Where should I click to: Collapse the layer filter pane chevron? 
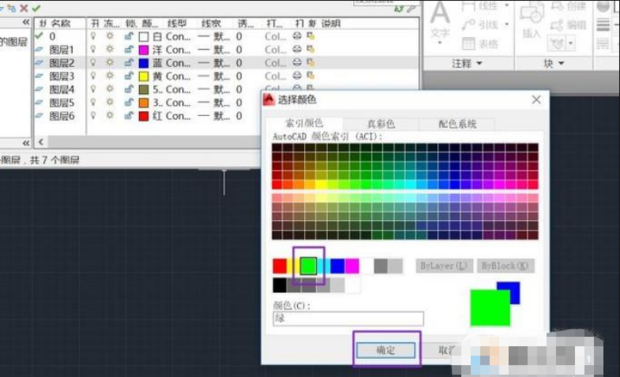coord(26,22)
